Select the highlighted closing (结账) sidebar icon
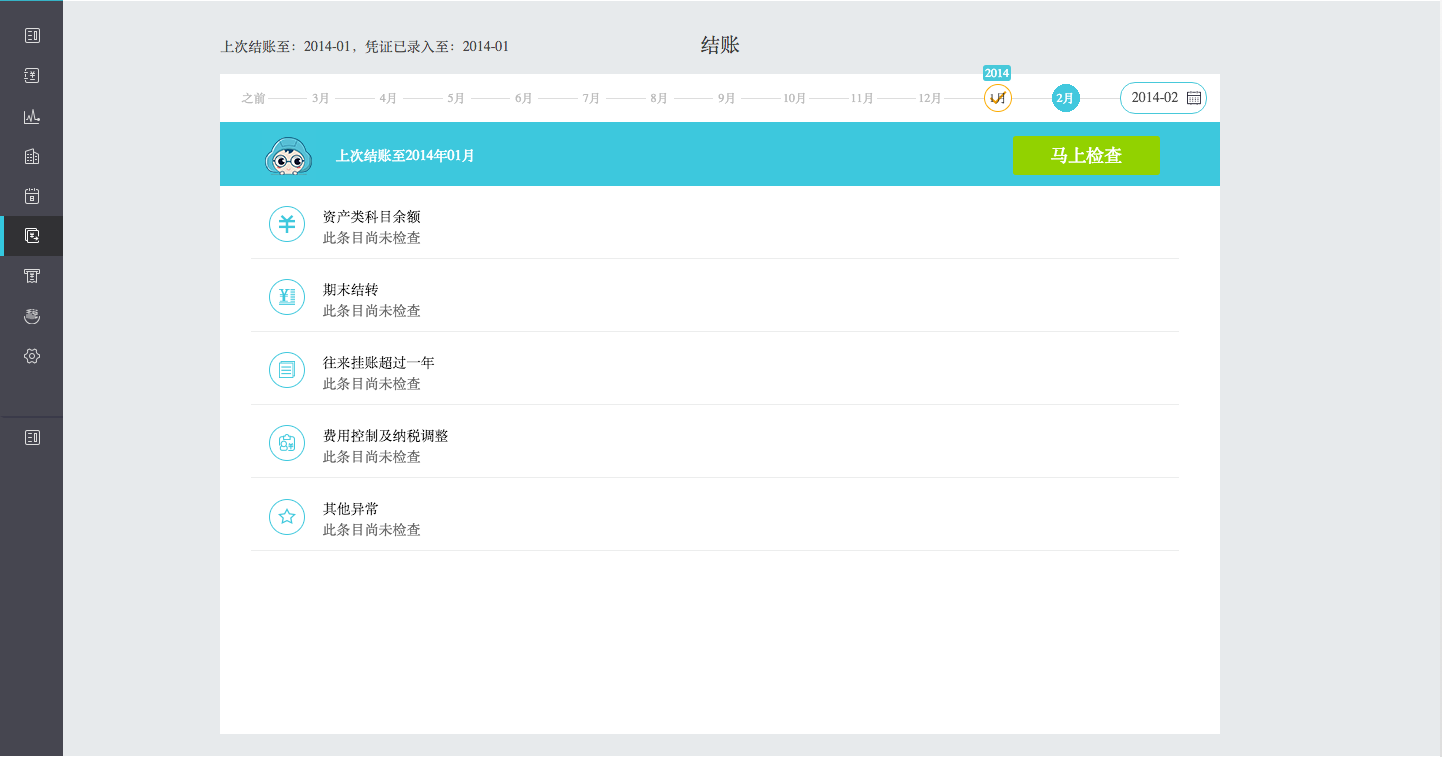Screen dimensions: 1442x757 pos(32,235)
